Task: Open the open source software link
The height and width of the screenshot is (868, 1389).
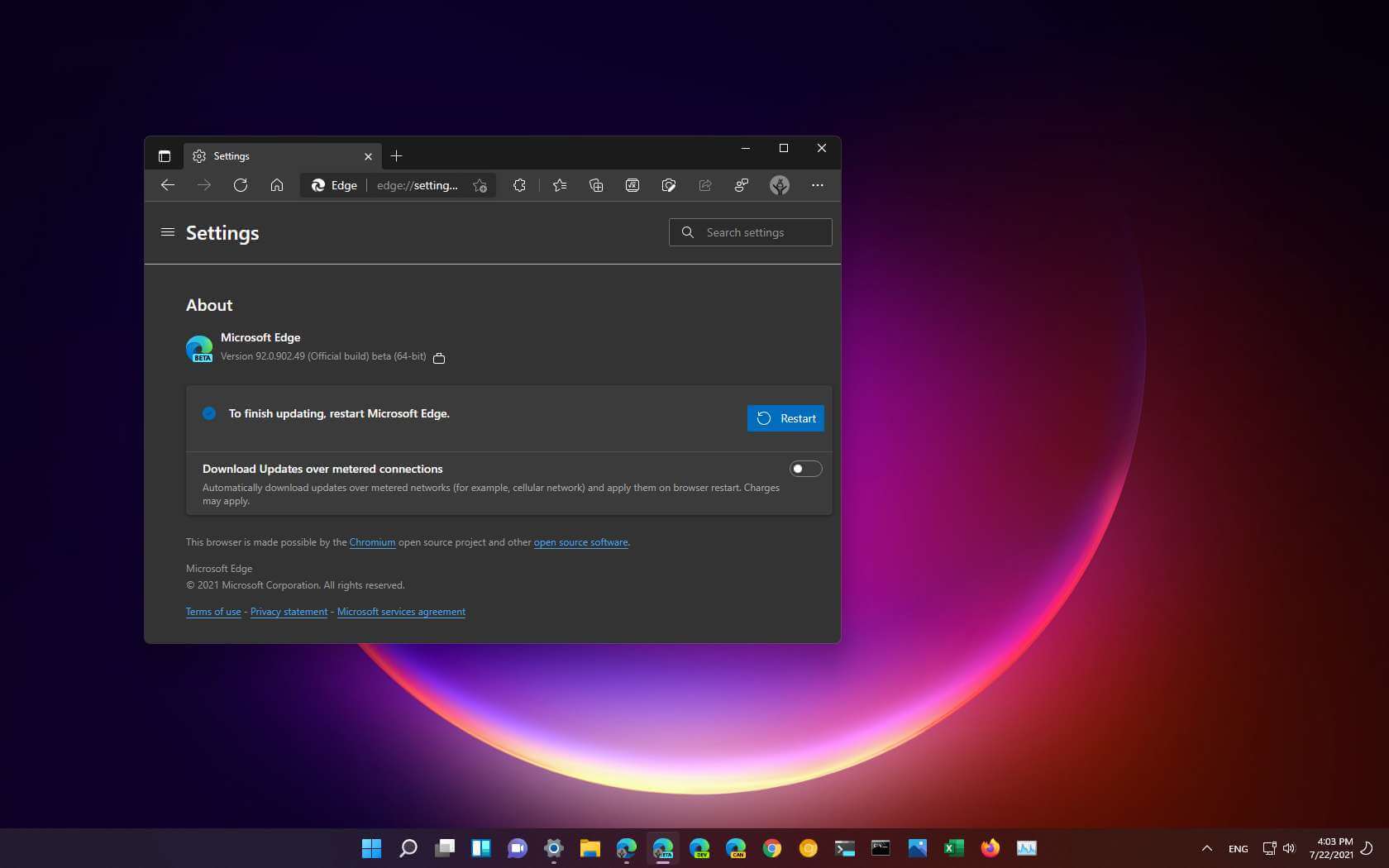Action: pos(580,542)
